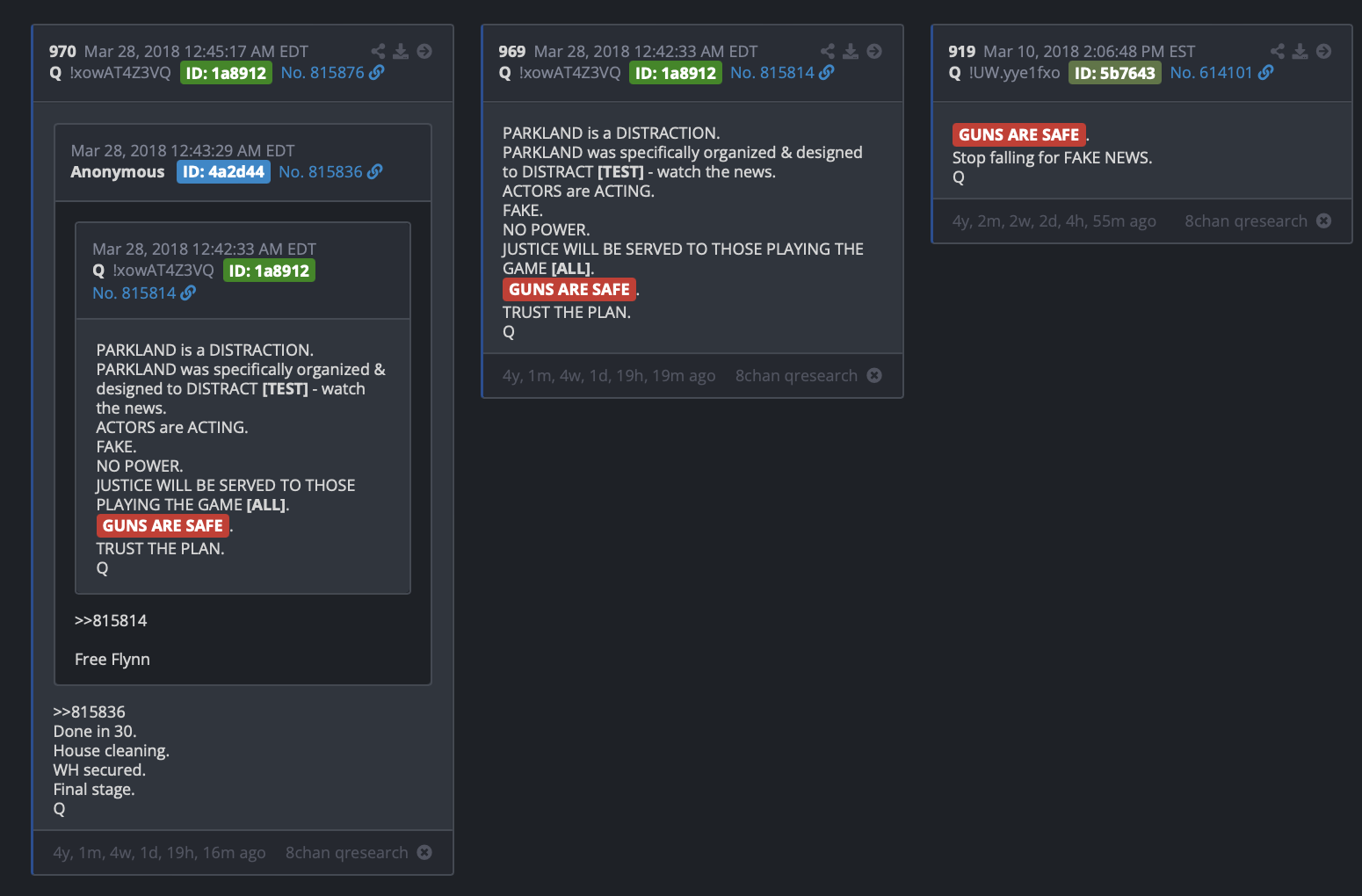Screen dimensions: 1362x896
Task: Click 'TRUST THE PLAN.' in post 969
Action: click(x=567, y=312)
